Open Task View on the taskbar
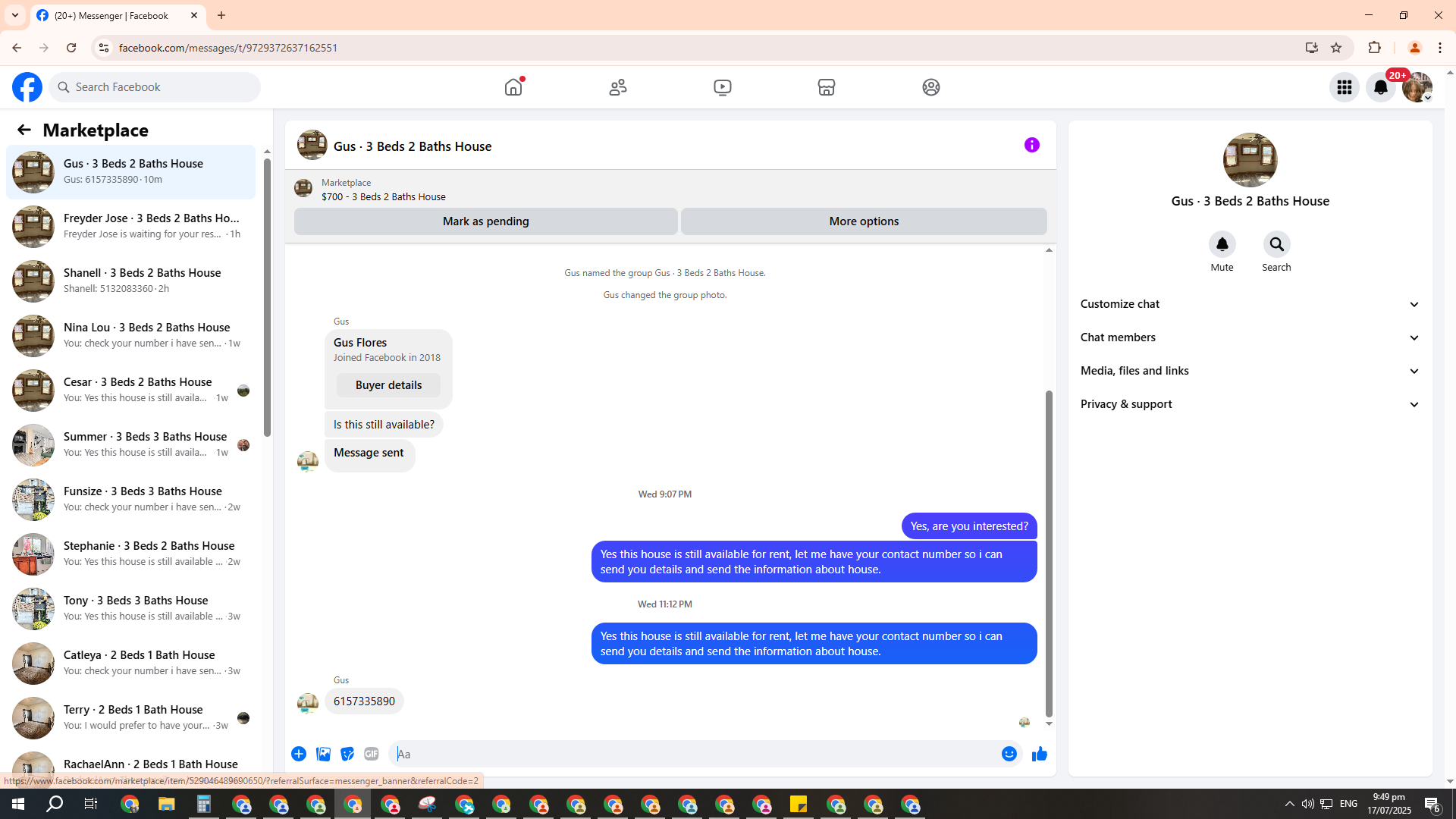Image resolution: width=1456 pixels, height=819 pixels. [91, 804]
